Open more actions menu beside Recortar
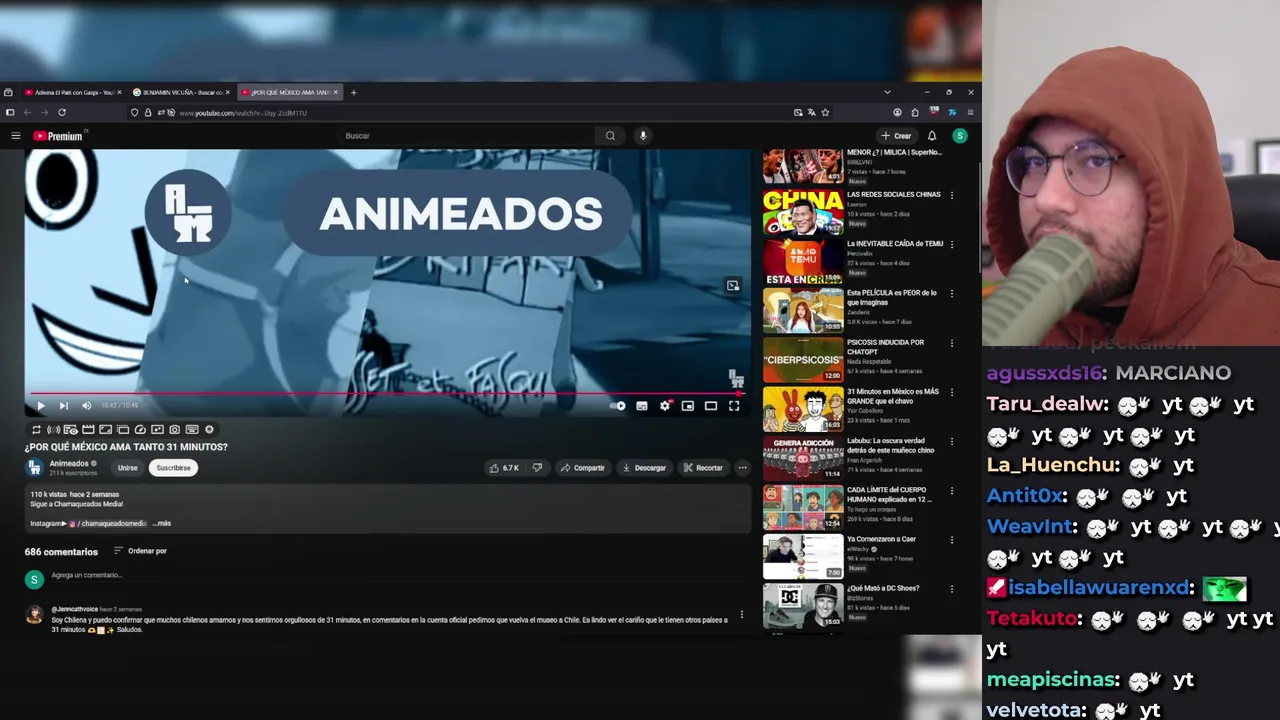This screenshot has height=720, width=1280. pos(742,468)
